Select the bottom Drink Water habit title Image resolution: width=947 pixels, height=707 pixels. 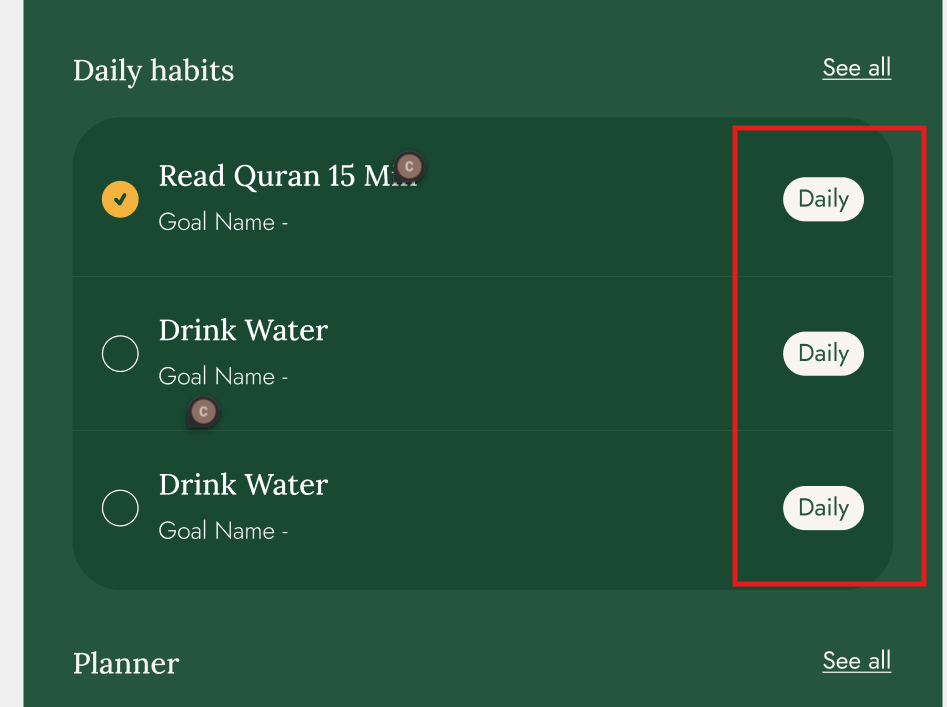coord(243,485)
